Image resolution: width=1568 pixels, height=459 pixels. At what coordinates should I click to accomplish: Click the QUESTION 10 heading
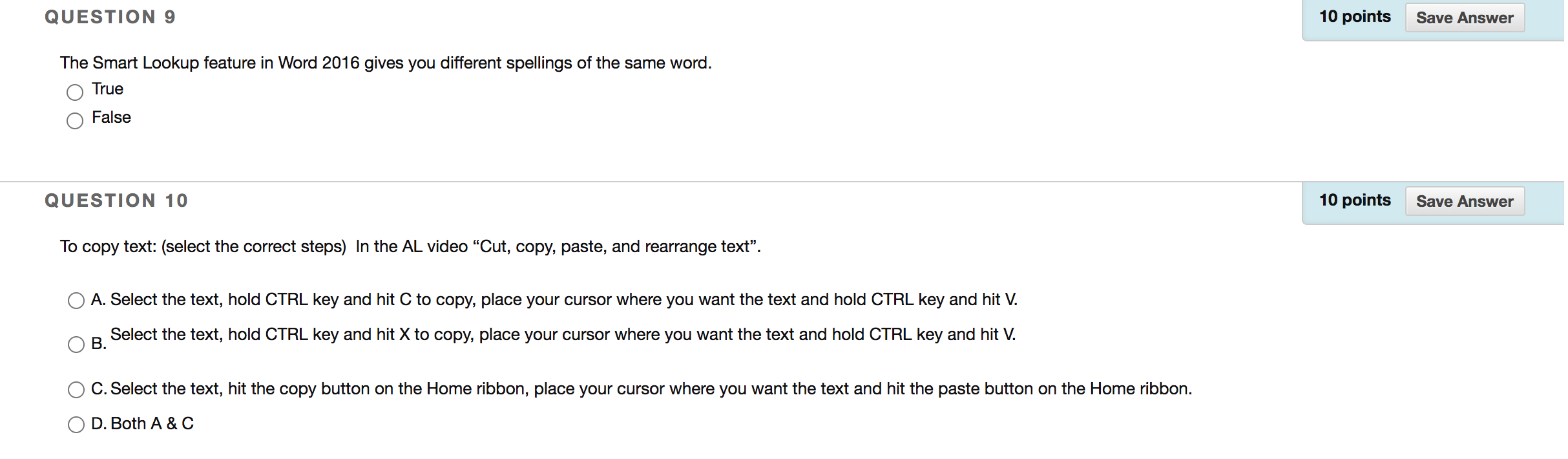116,200
